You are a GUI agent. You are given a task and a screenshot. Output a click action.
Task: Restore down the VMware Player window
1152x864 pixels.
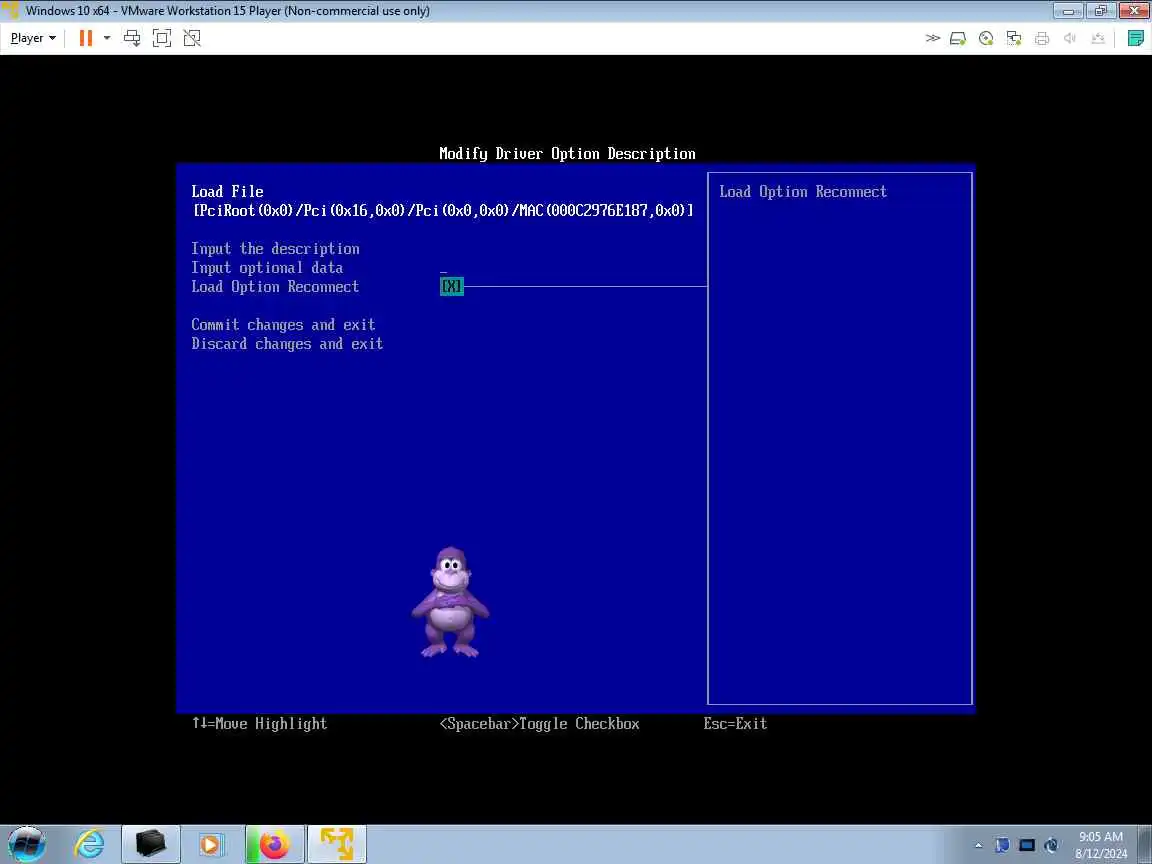point(1101,11)
